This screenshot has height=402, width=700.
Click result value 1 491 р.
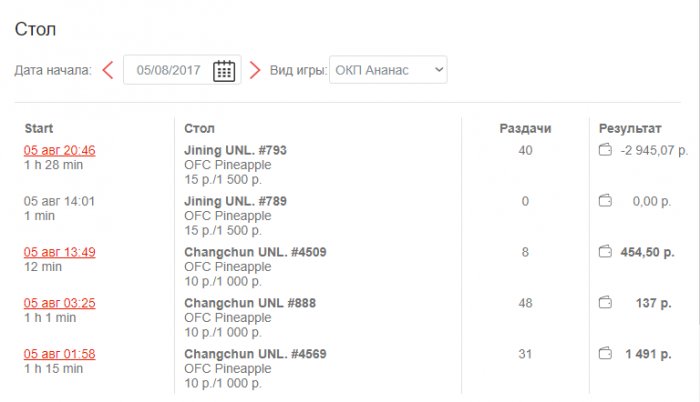pyautogui.click(x=648, y=354)
